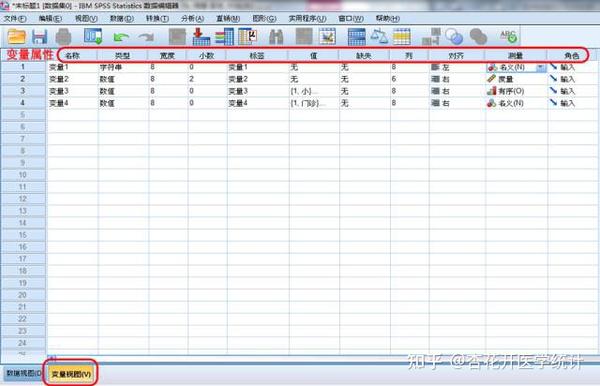
Task: Recall recently used dialogs icon
Action: [x=93, y=36]
